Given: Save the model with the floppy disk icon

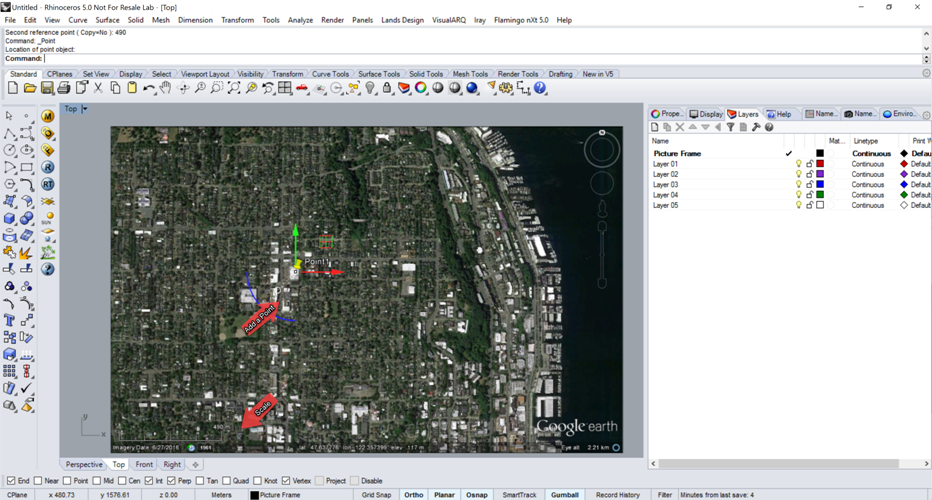Looking at the screenshot, I should [47, 89].
